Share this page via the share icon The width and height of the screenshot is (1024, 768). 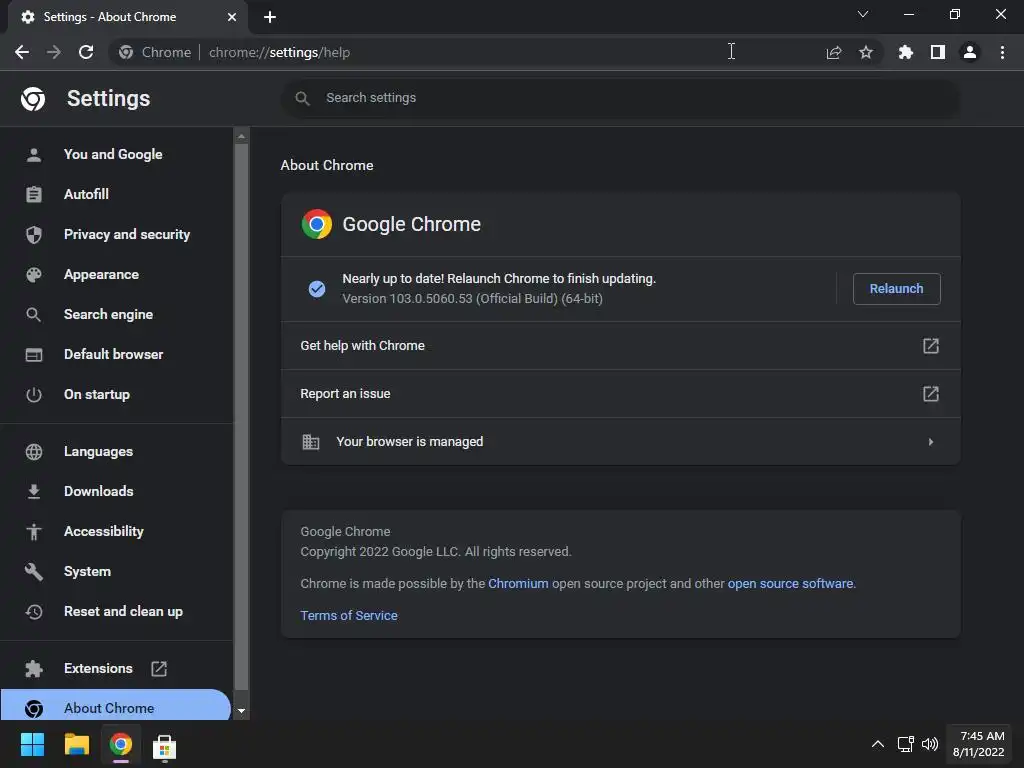coord(833,52)
